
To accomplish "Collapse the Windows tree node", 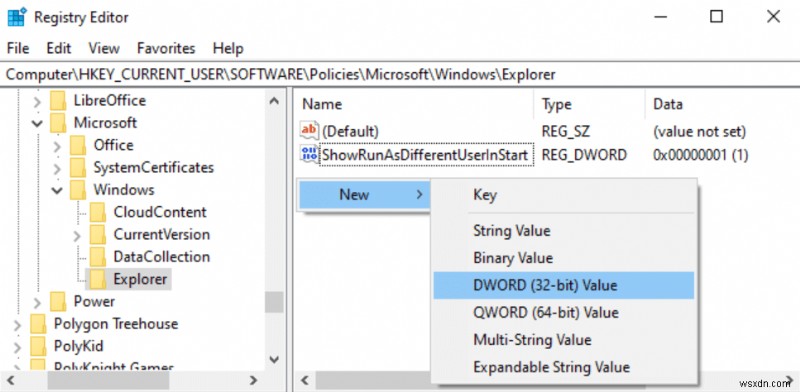I will pyautogui.click(x=57, y=190).
